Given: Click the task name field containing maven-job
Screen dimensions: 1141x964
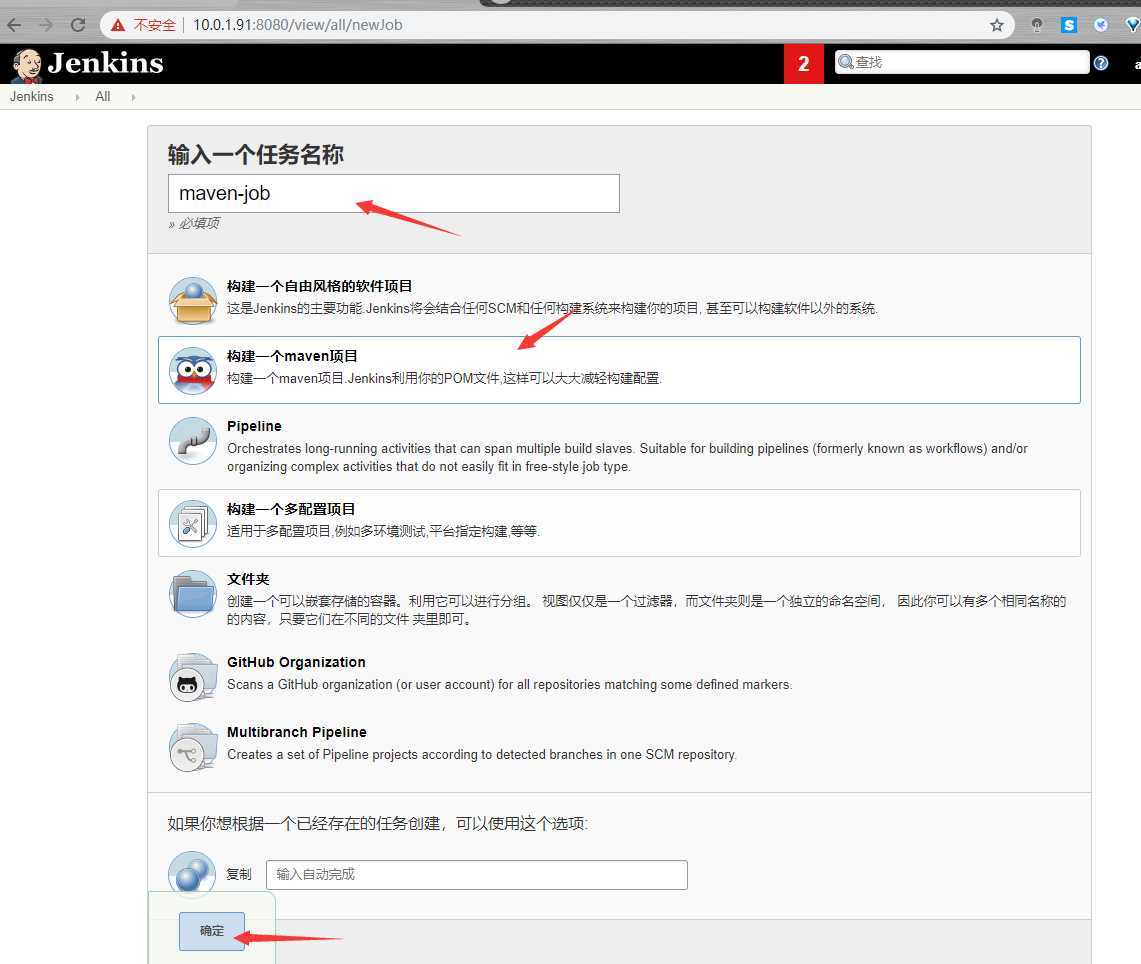Looking at the screenshot, I should [x=394, y=194].
